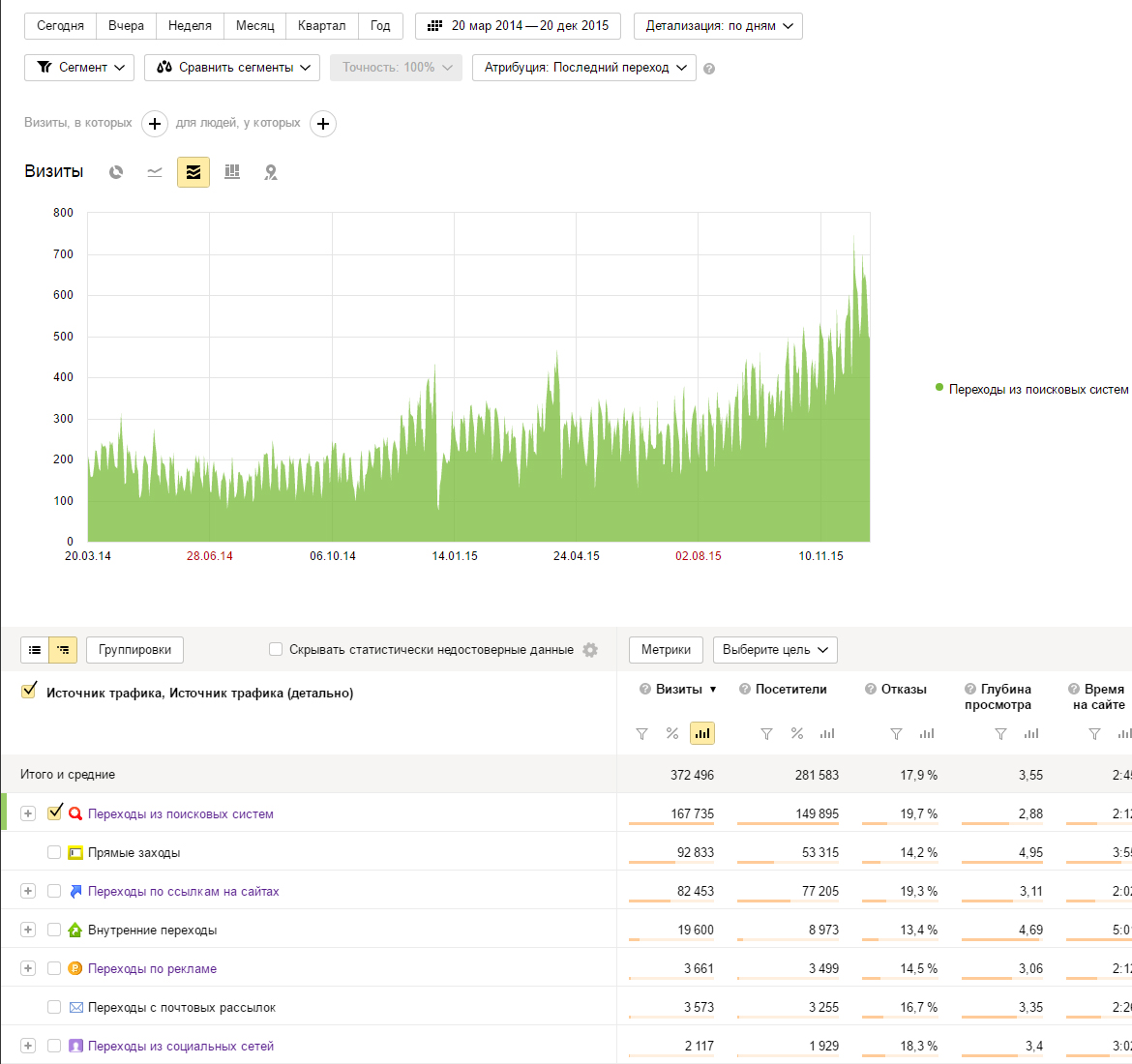Open the Выберите цель dropdown

pyautogui.click(x=775, y=650)
